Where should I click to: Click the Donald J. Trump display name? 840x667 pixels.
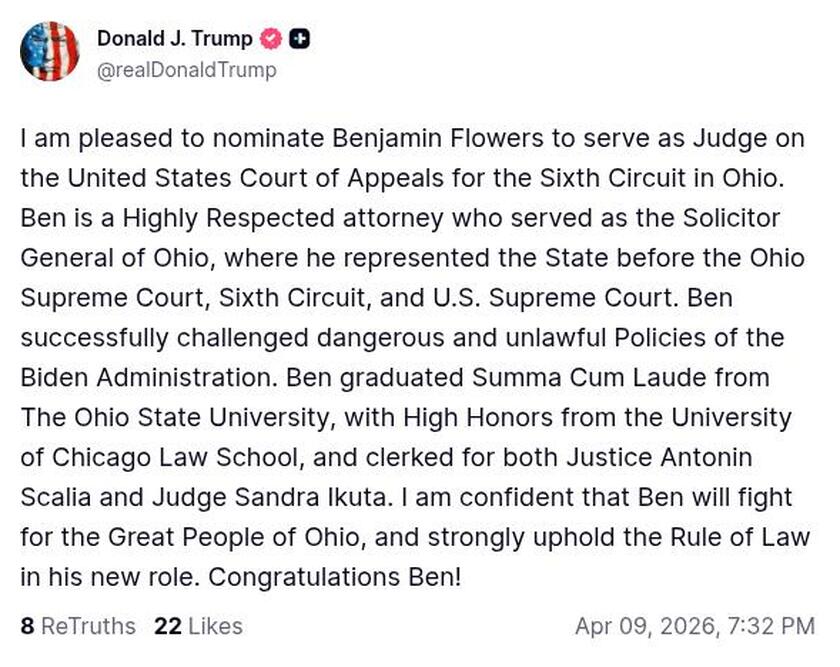pos(176,39)
